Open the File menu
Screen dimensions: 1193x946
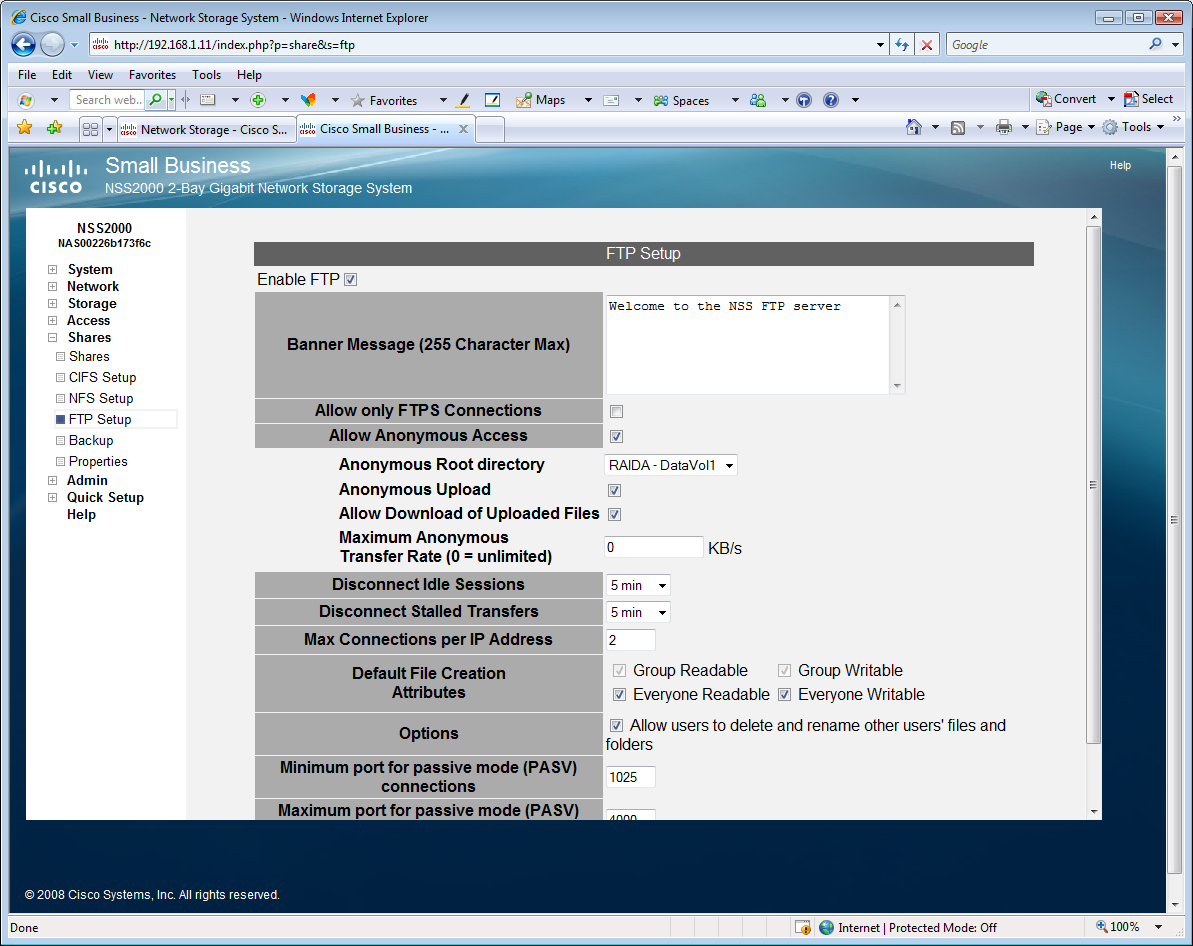tap(27, 75)
